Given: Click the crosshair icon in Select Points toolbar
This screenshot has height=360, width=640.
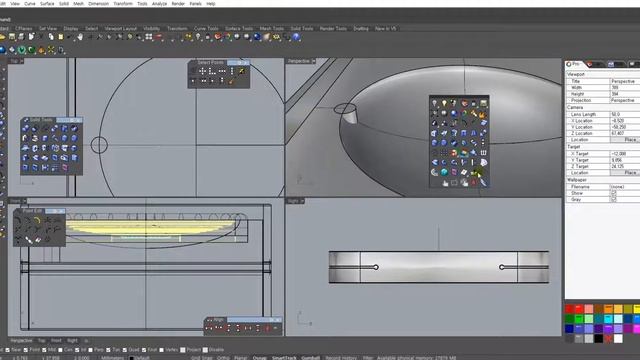Looking at the screenshot, I should (202, 71).
